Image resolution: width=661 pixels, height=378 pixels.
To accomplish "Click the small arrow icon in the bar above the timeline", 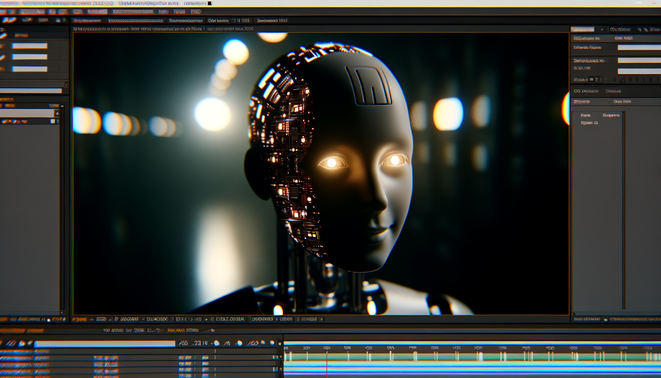I will (x=213, y=330).
